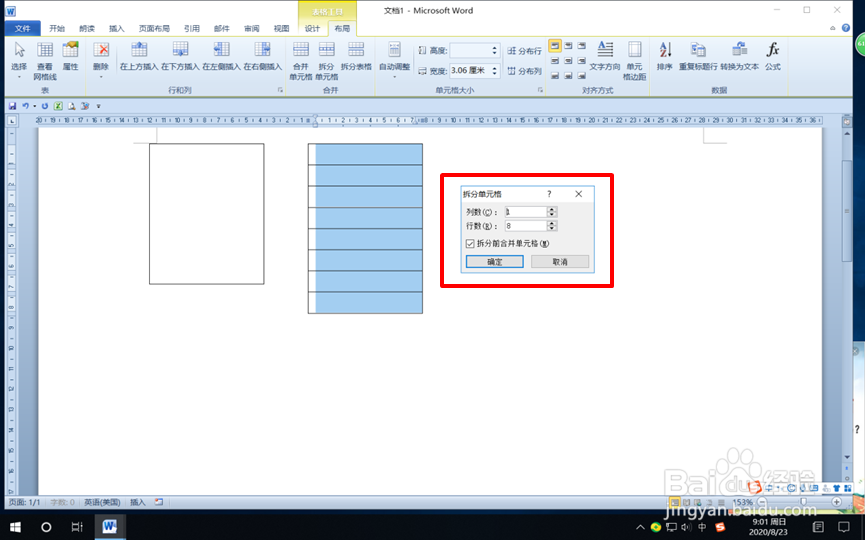Select the top-center cell alignment icon
The height and width of the screenshot is (540, 865).
568,46
